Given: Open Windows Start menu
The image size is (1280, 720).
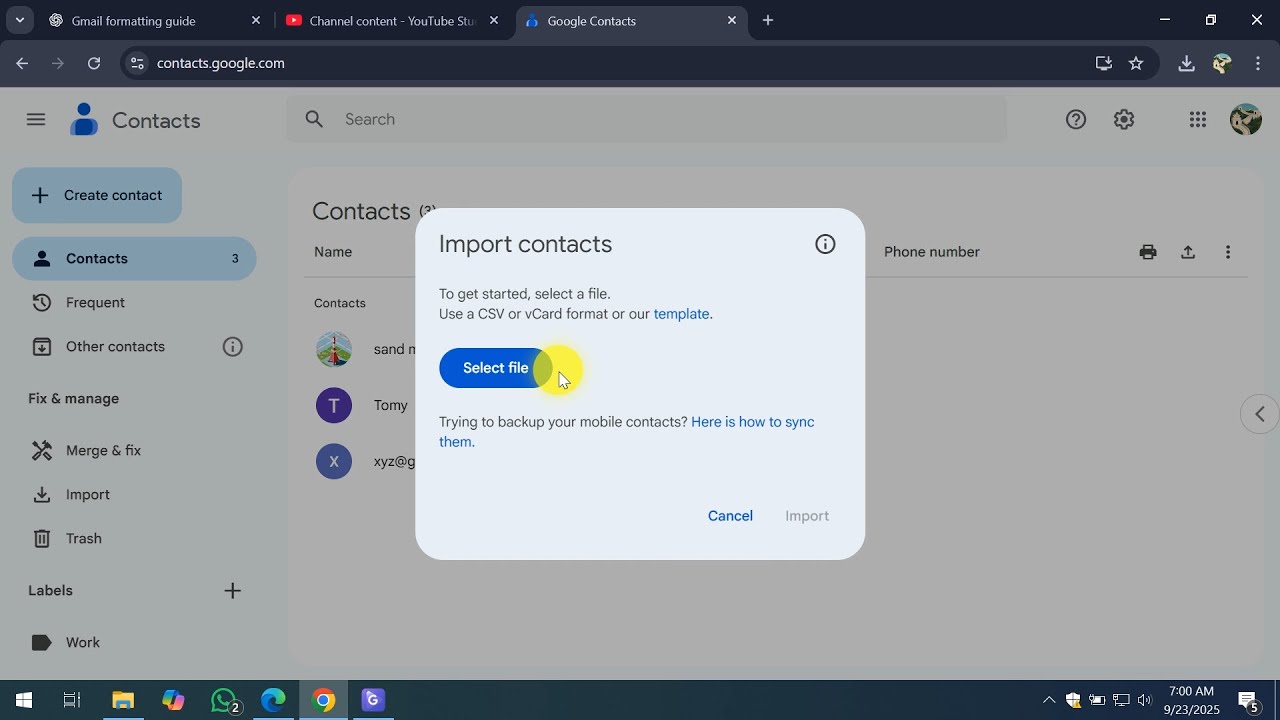Looking at the screenshot, I should click(x=24, y=700).
